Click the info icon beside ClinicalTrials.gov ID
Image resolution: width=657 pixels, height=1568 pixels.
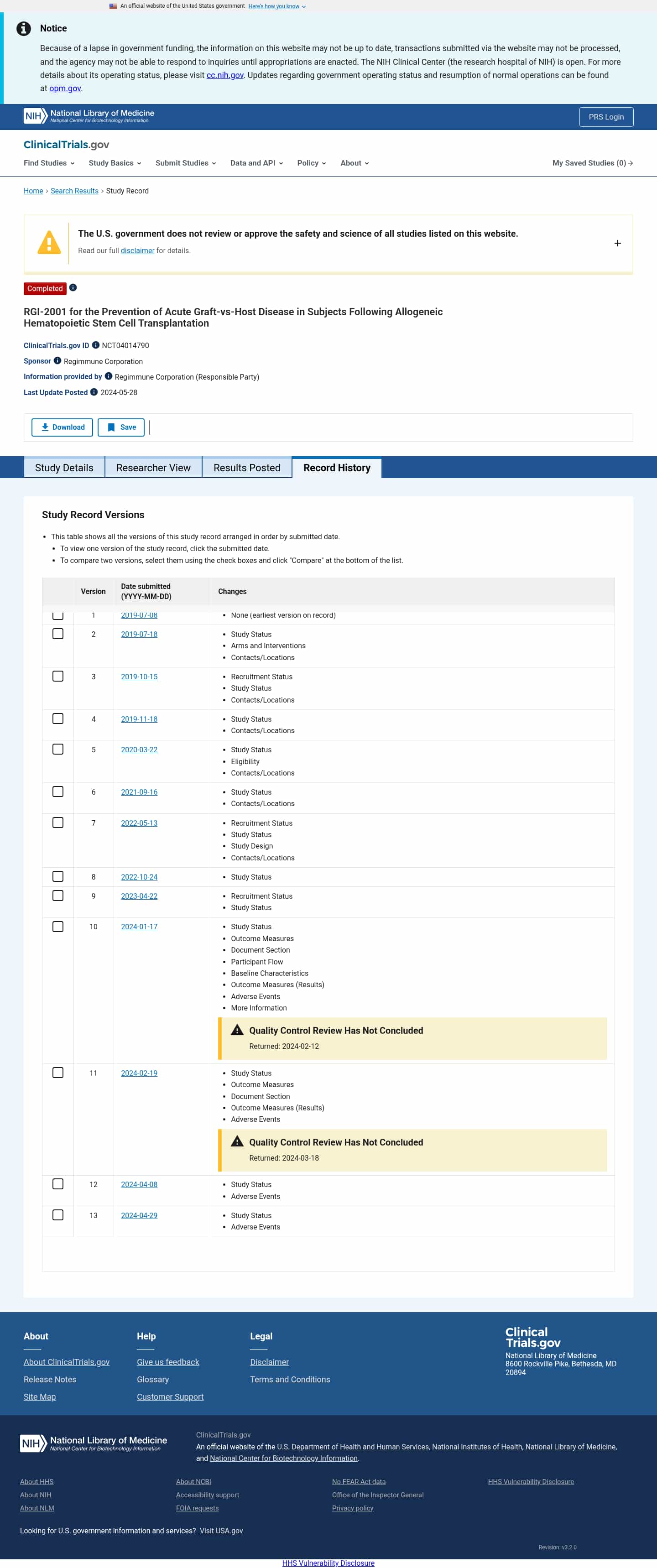click(96, 345)
